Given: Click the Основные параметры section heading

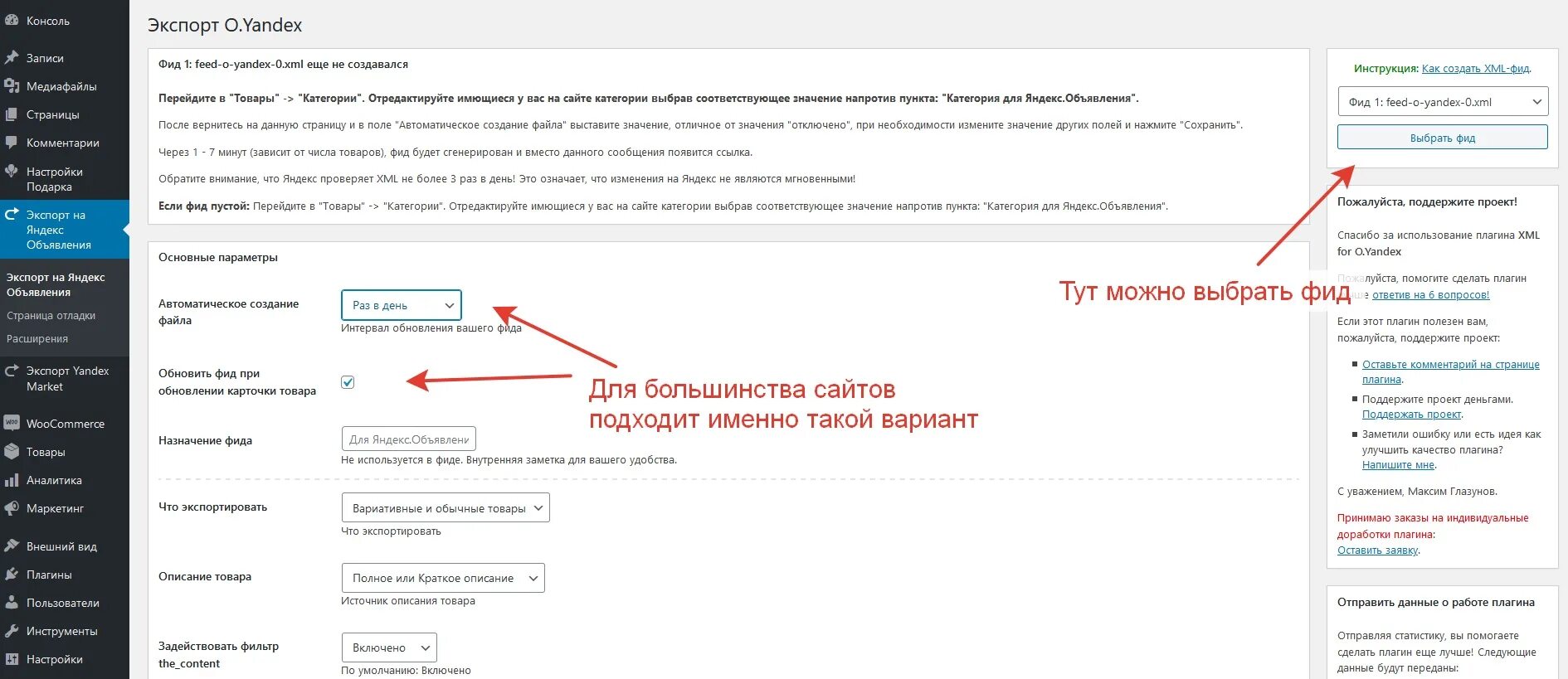Looking at the screenshot, I should click(x=218, y=258).
